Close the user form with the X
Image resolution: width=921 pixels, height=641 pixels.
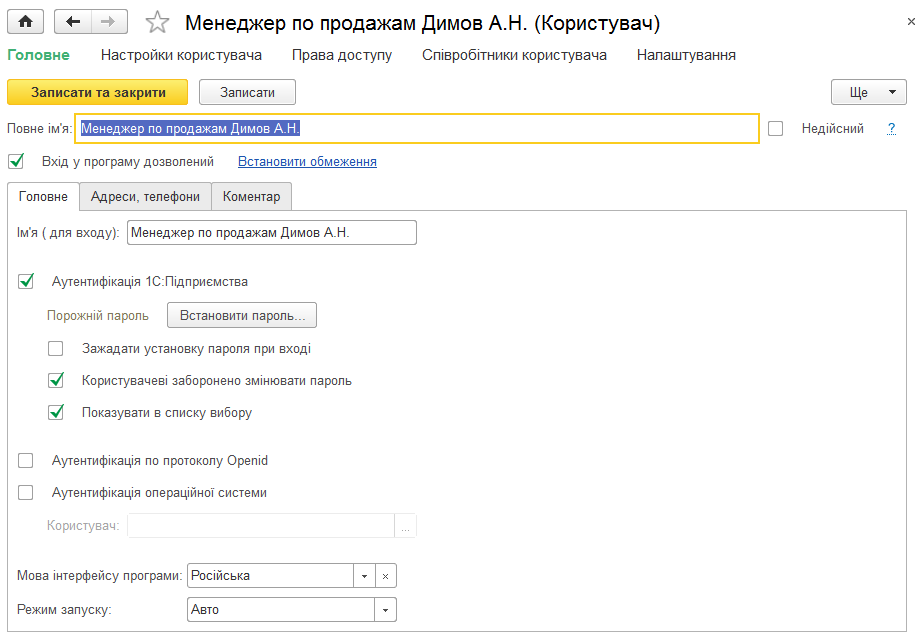coord(911,22)
